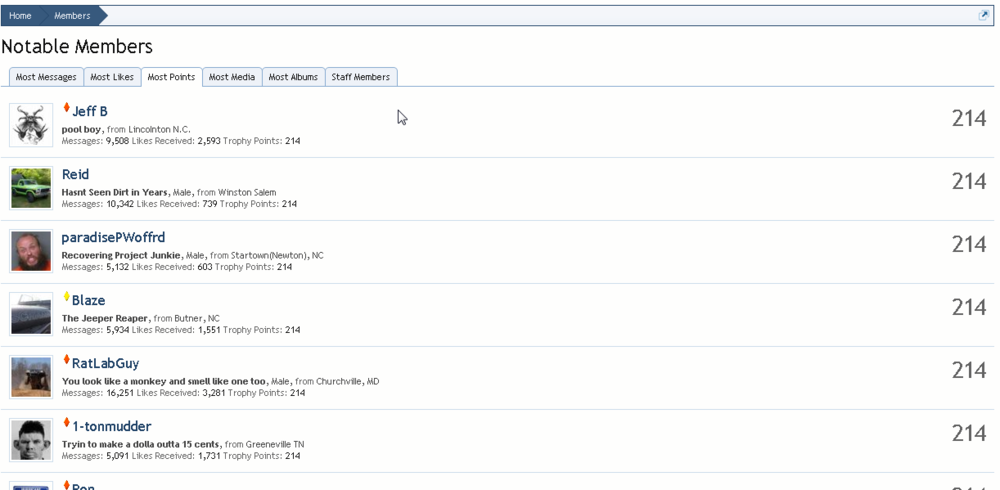Select the Most Media tab
1000x490 pixels.
pyautogui.click(x=232, y=77)
